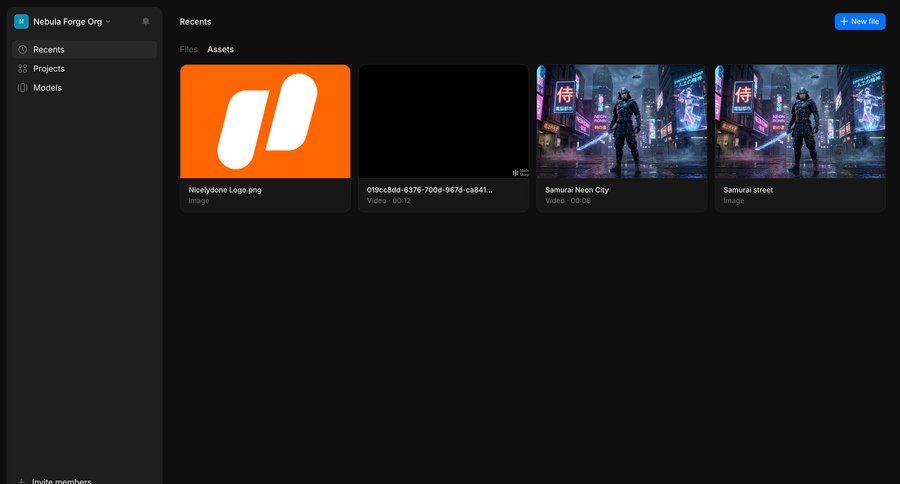The width and height of the screenshot is (900, 484).
Task: Select the Assets tab
Action: (x=220, y=49)
